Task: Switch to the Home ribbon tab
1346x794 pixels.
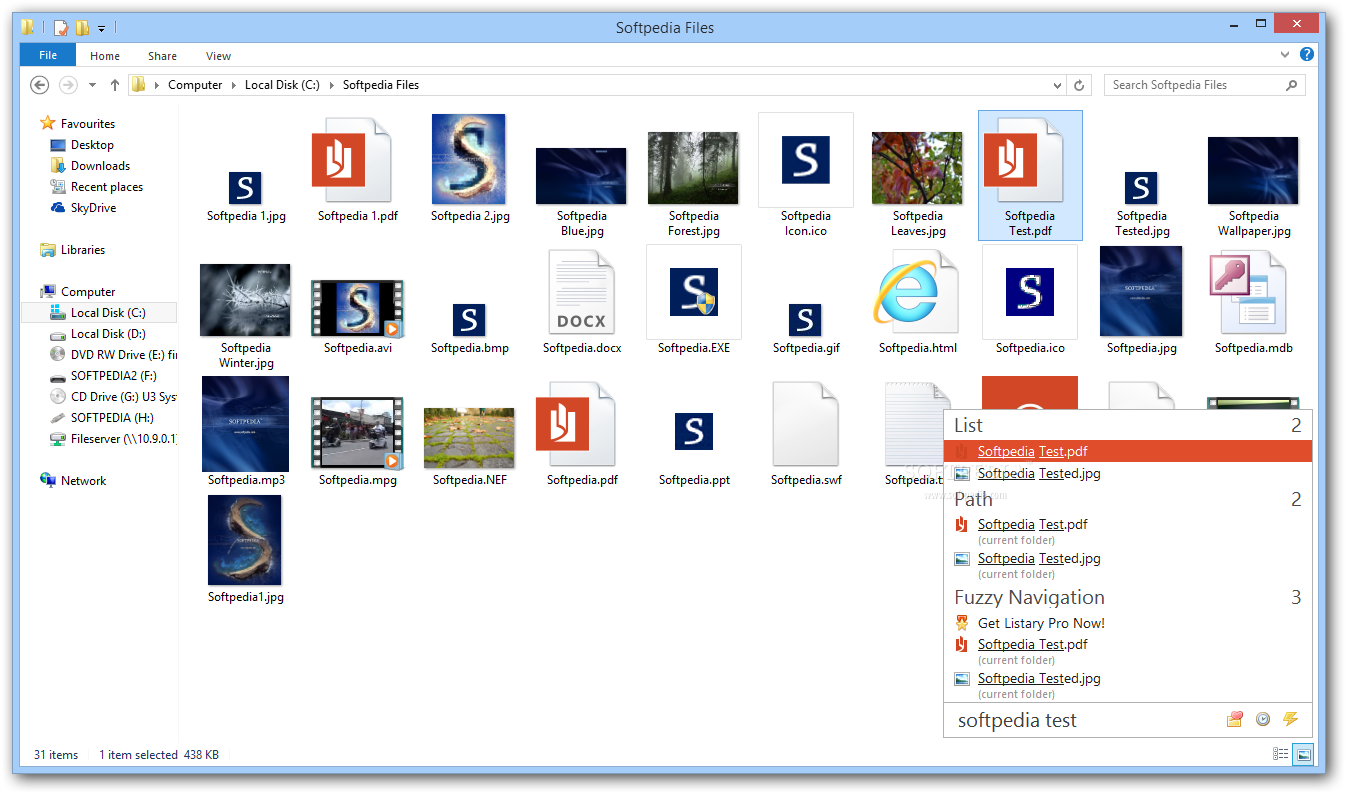Action: click(105, 56)
